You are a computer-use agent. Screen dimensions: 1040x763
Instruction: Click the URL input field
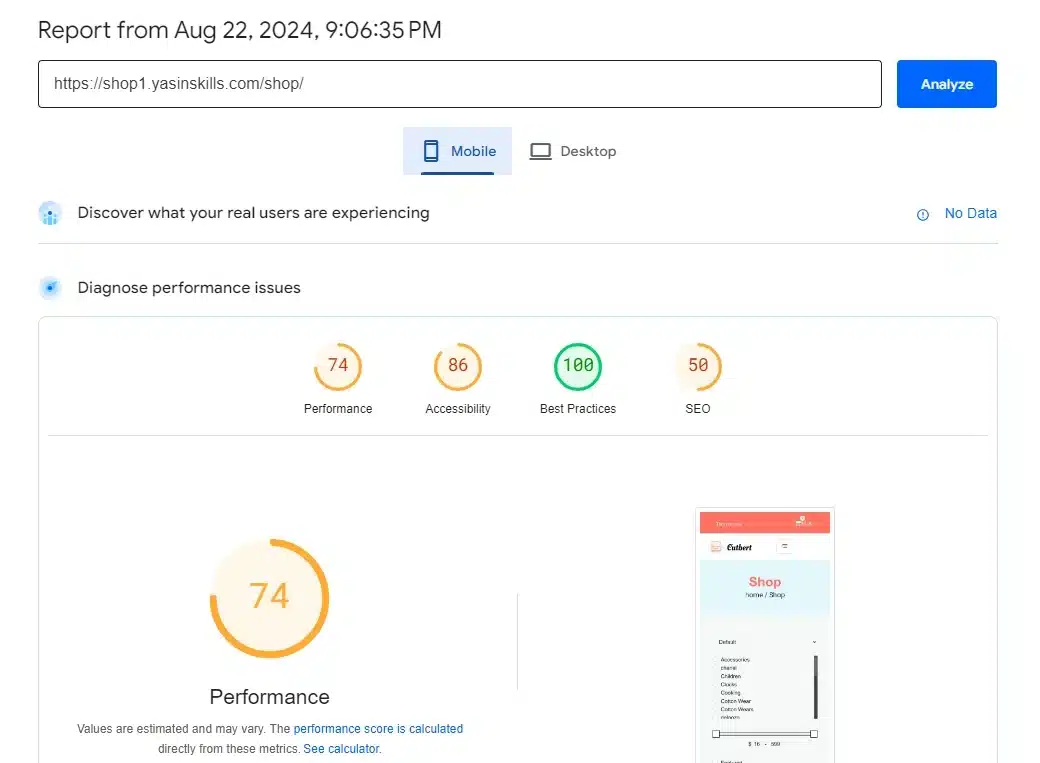[459, 84]
